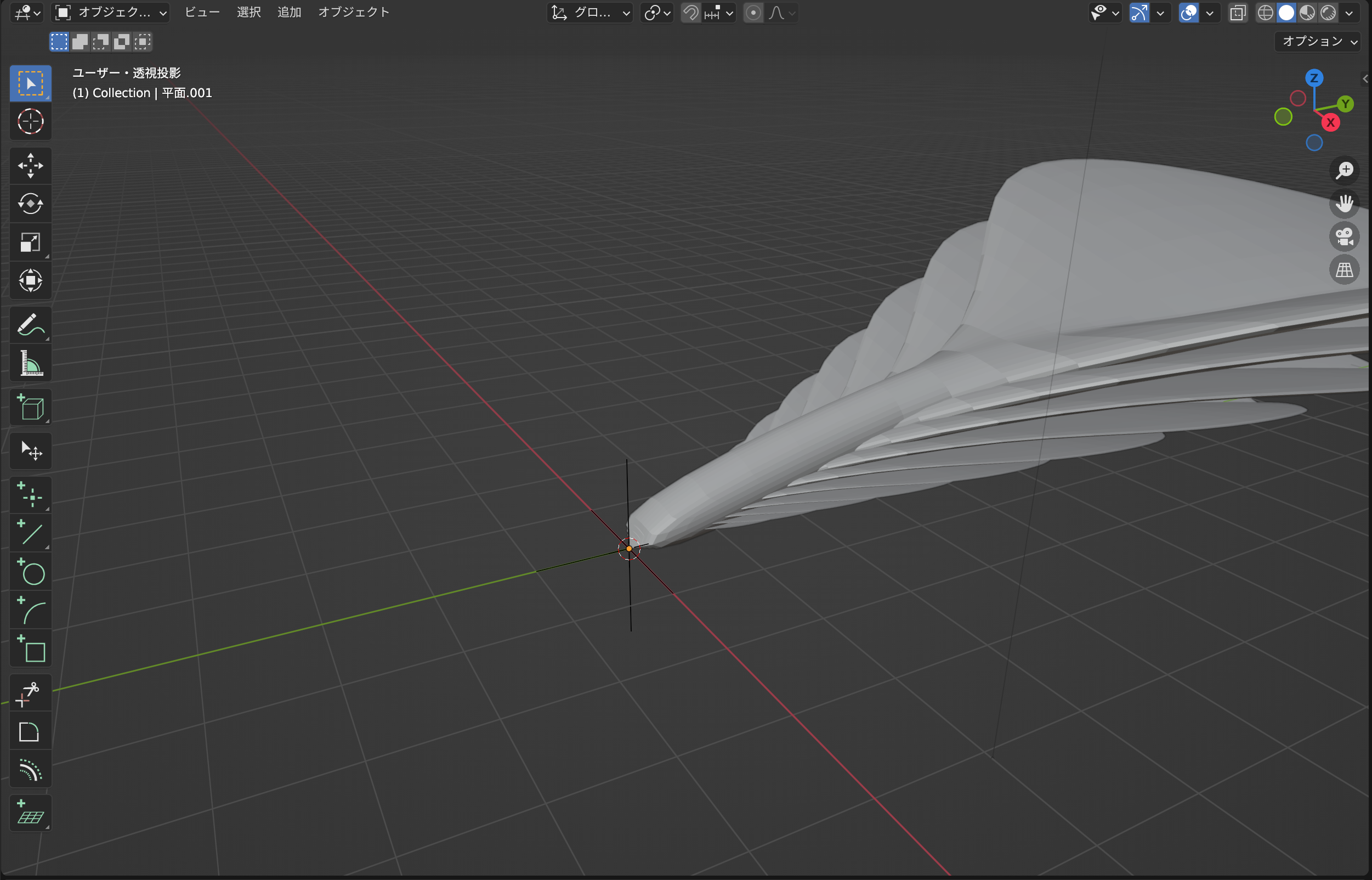Set selection mode to new selection

pyautogui.click(x=59, y=41)
